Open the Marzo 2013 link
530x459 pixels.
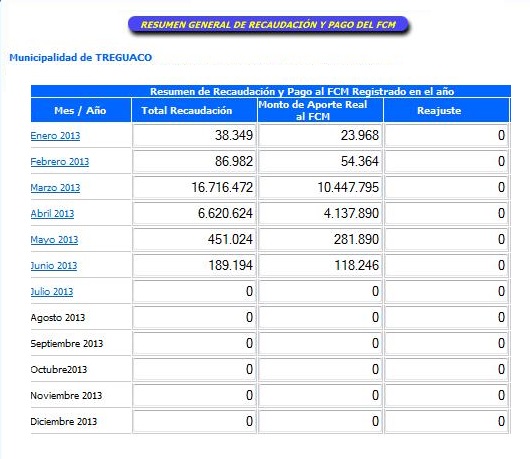[x=55, y=188]
